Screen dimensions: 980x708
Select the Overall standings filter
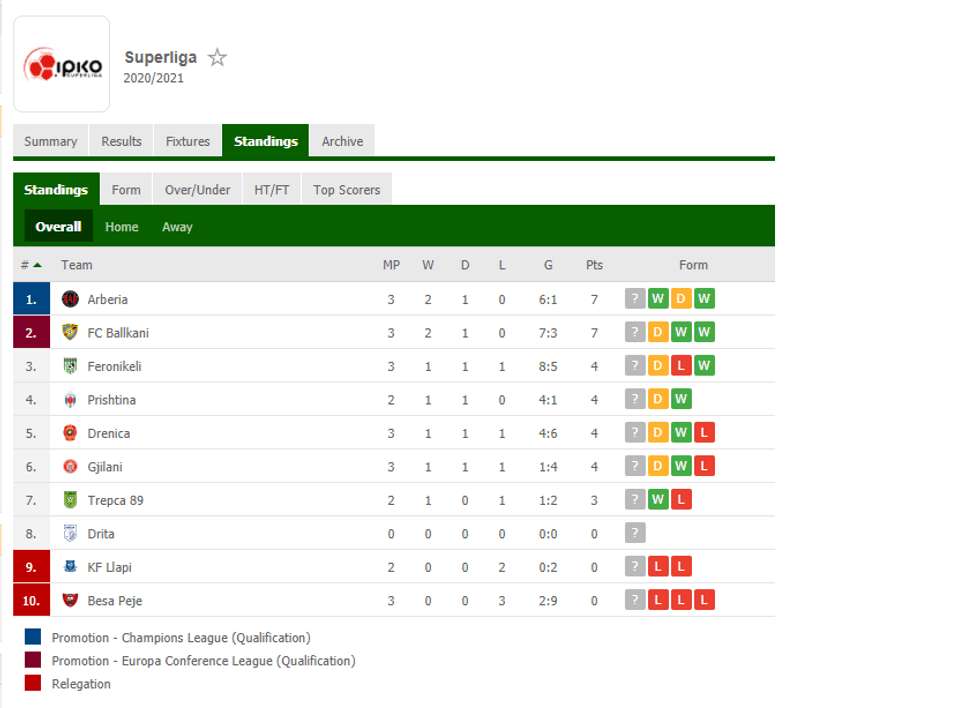tap(58, 227)
